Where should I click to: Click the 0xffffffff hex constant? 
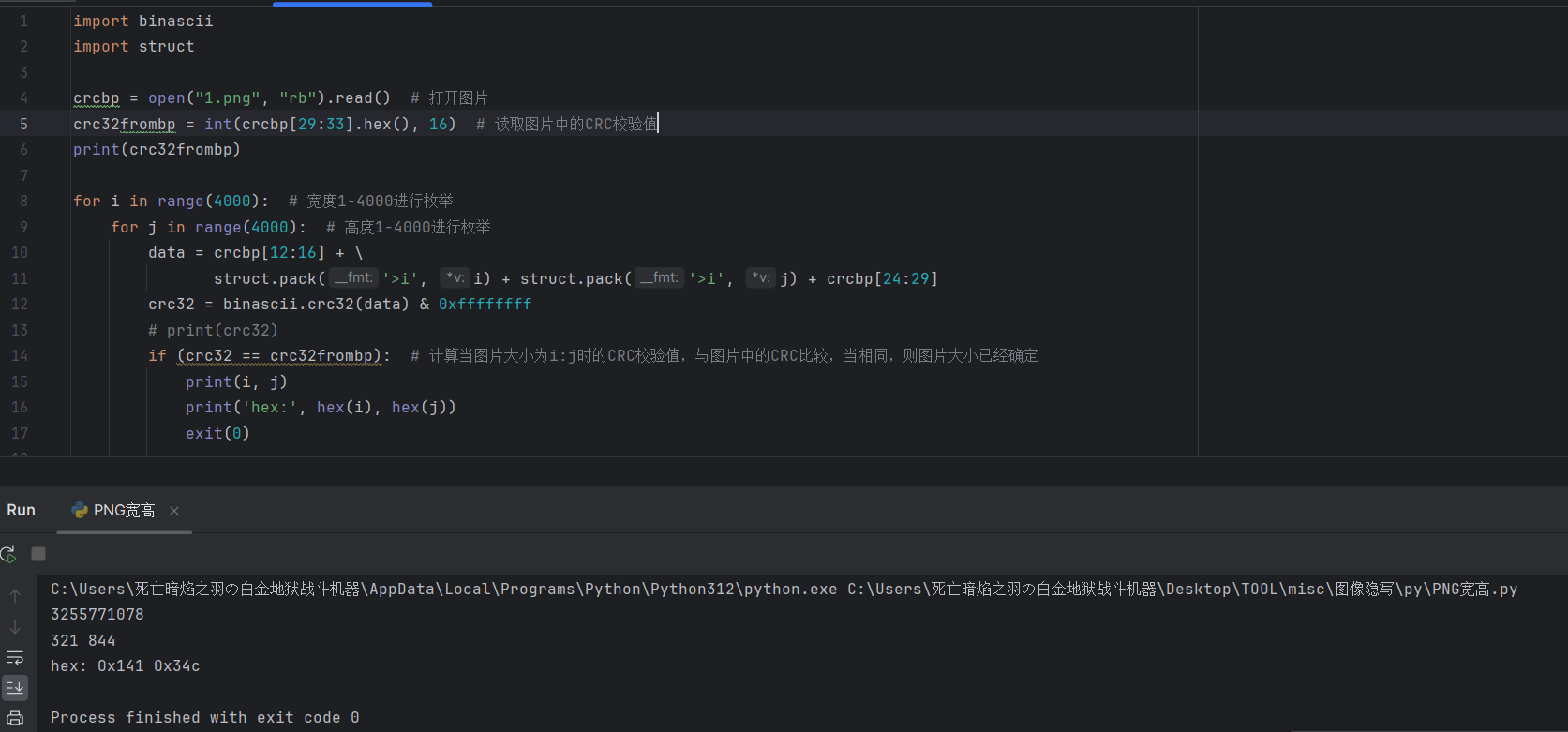(485, 304)
